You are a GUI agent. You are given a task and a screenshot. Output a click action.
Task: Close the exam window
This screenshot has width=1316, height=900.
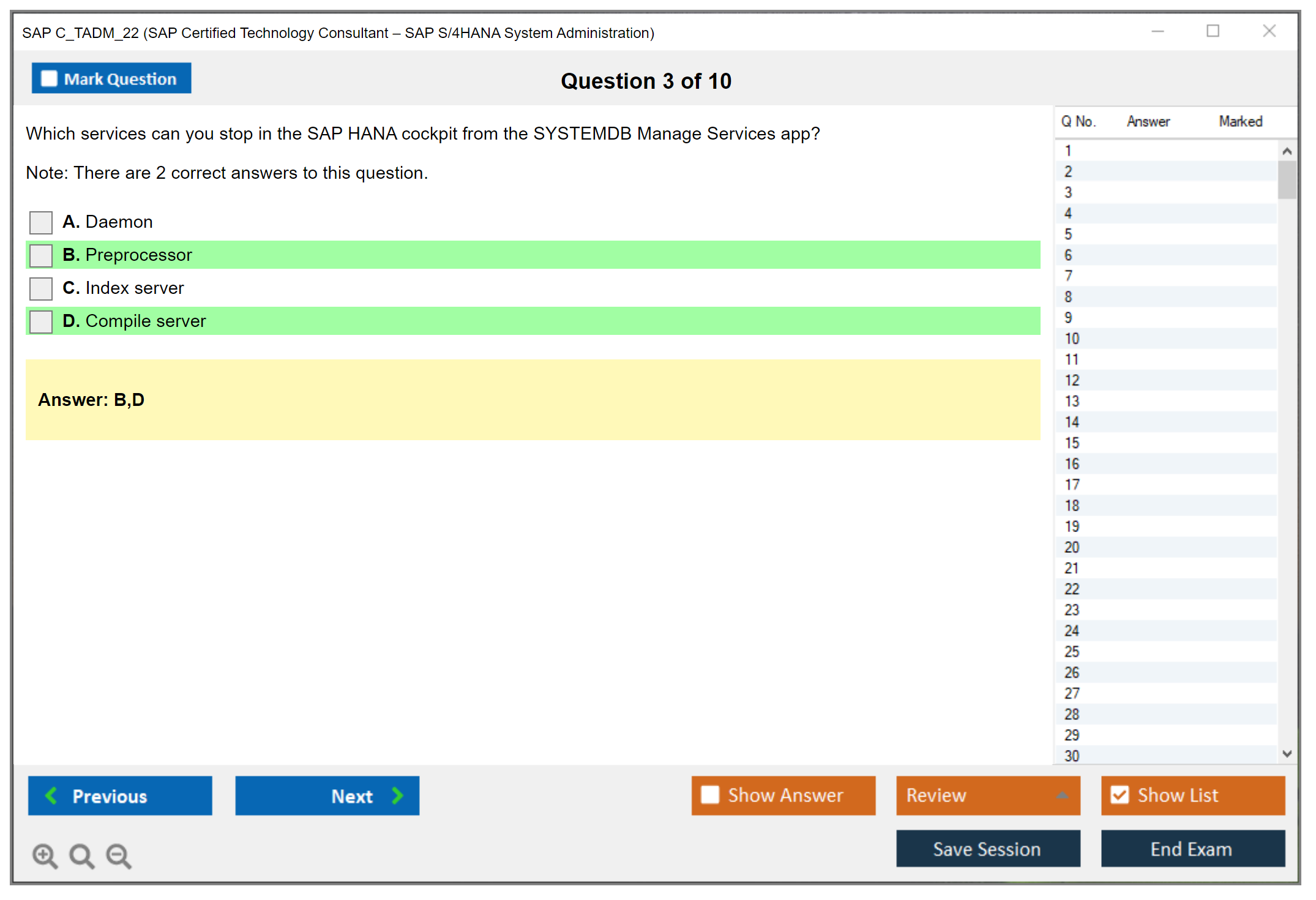1269,31
